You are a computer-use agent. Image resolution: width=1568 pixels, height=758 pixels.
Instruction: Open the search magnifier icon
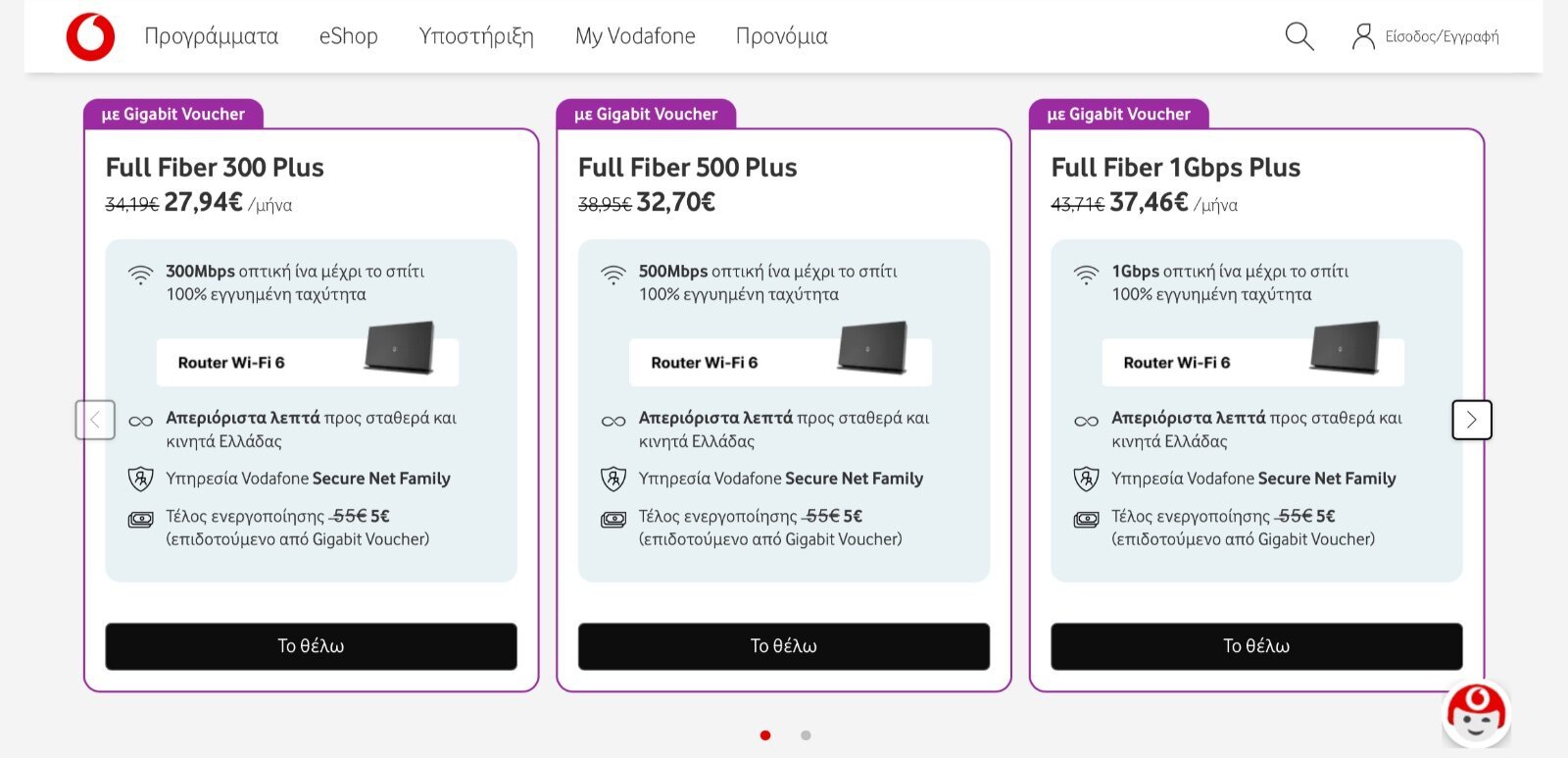(1299, 36)
